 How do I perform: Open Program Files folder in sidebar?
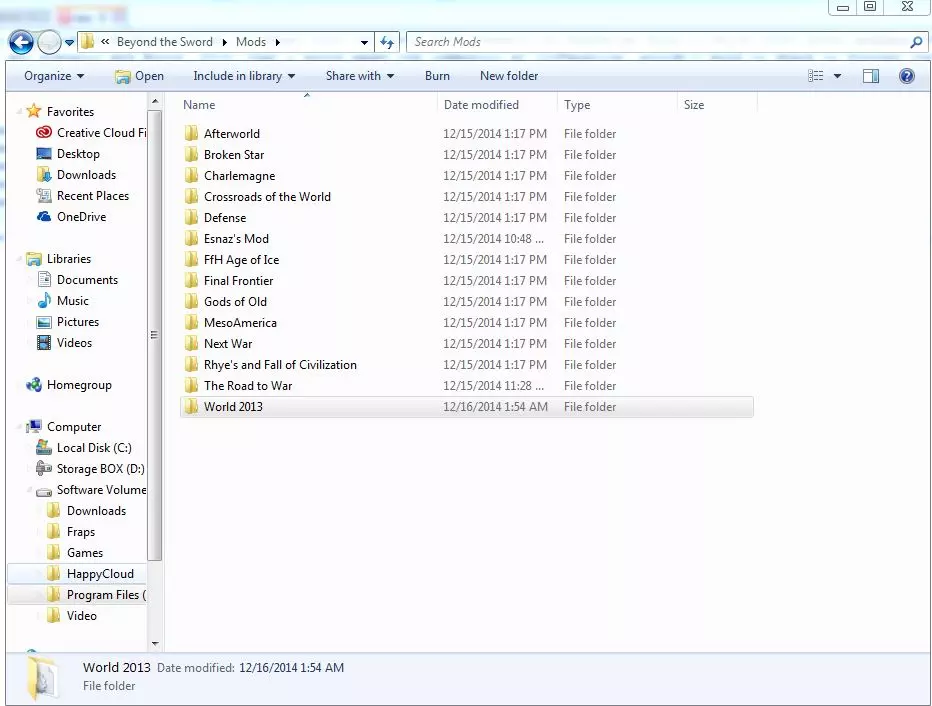click(106, 595)
